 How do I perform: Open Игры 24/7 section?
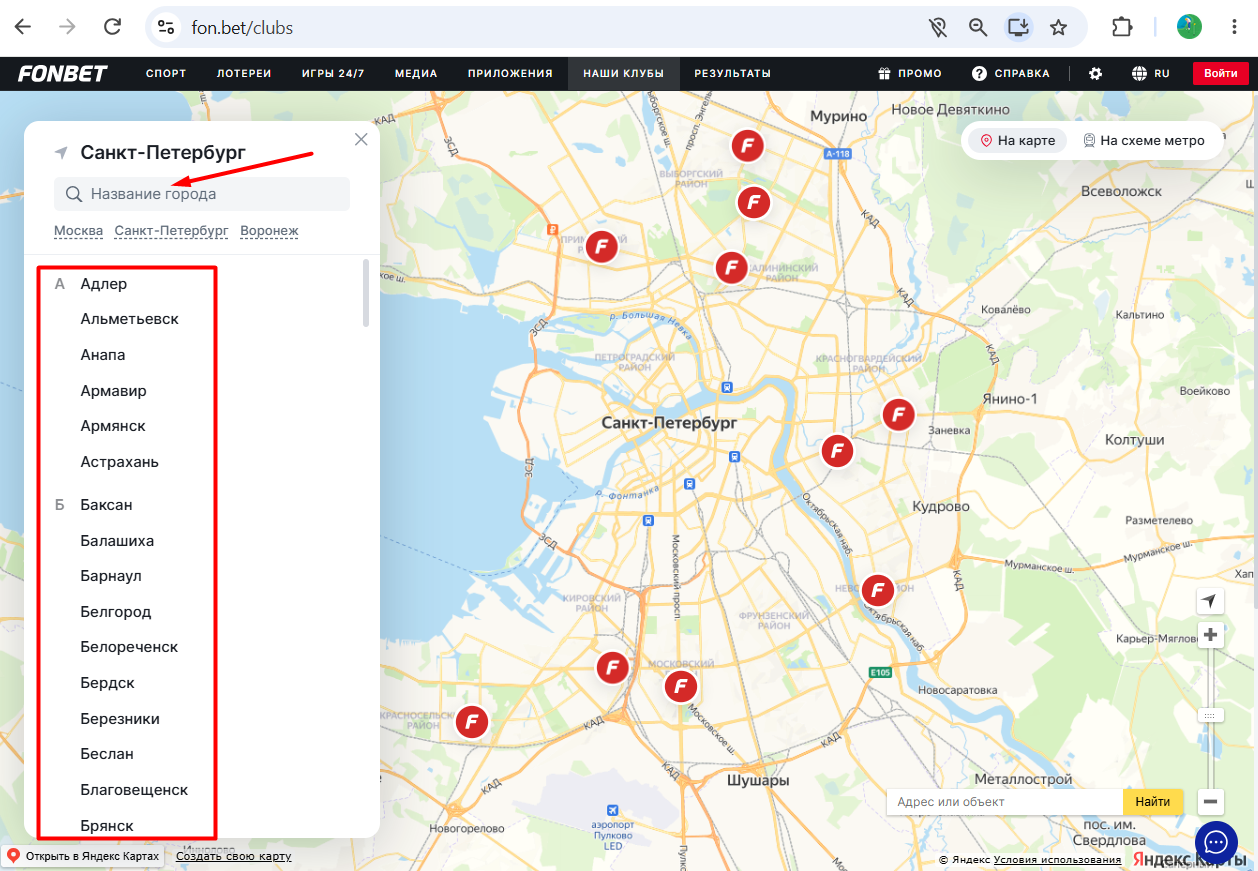tap(333, 73)
